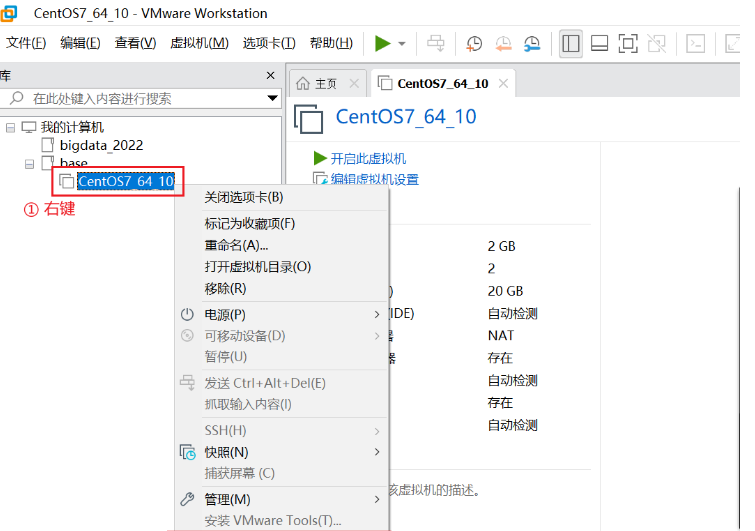The image size is (755, 531).
Task: Click the VM icon beside the CentOS7_64_10 heading
Action: [309, 119]
